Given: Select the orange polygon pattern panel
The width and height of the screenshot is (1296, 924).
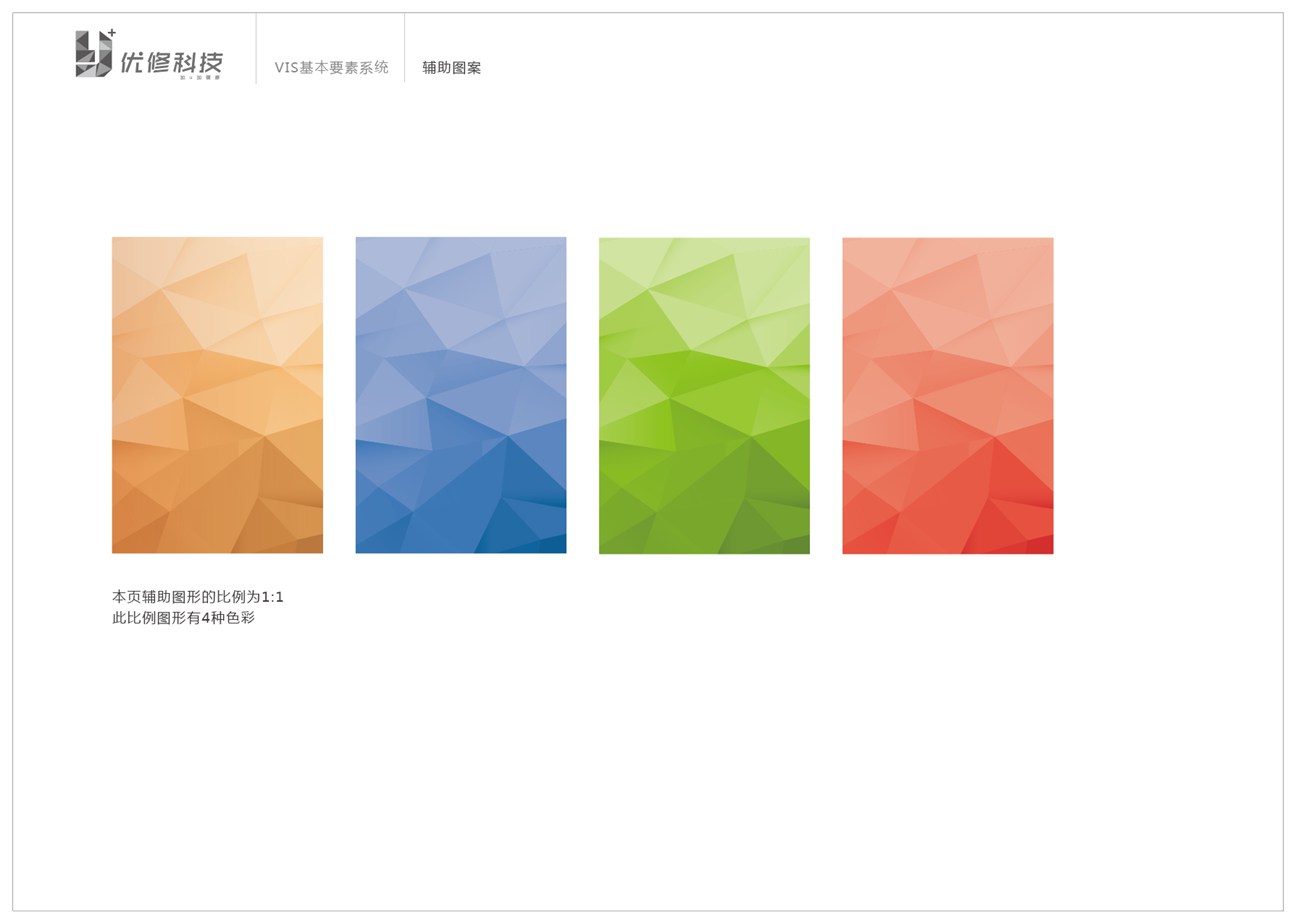Looking at the screenshot, I should [x=217, y=395].
